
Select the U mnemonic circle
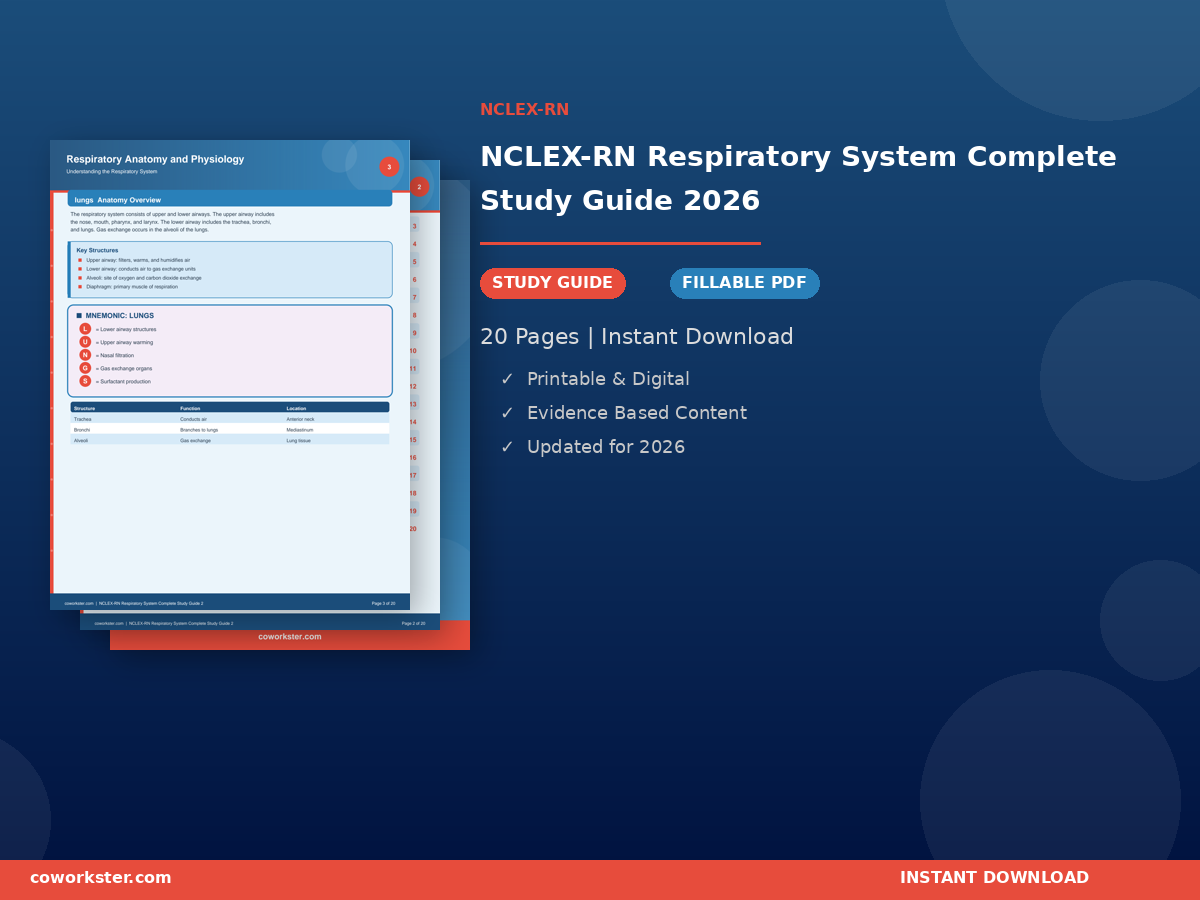click(85, 342)
